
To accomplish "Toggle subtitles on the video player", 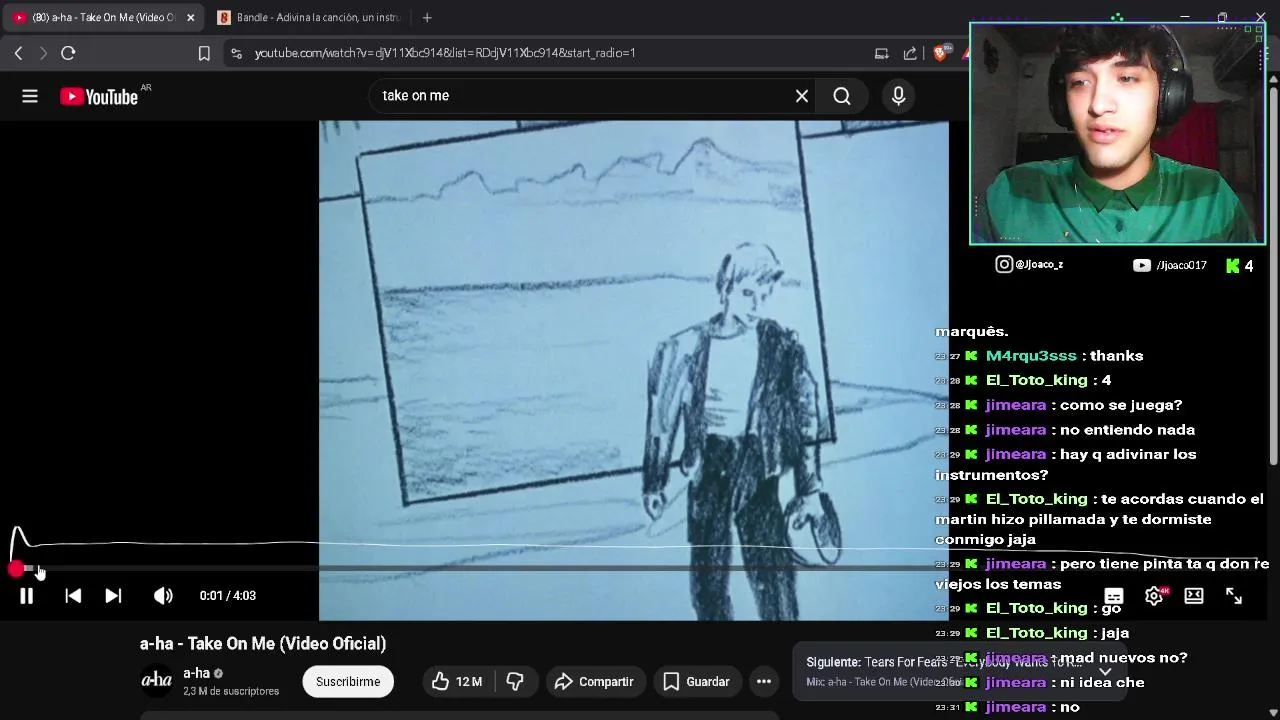I will point(1114,596).
